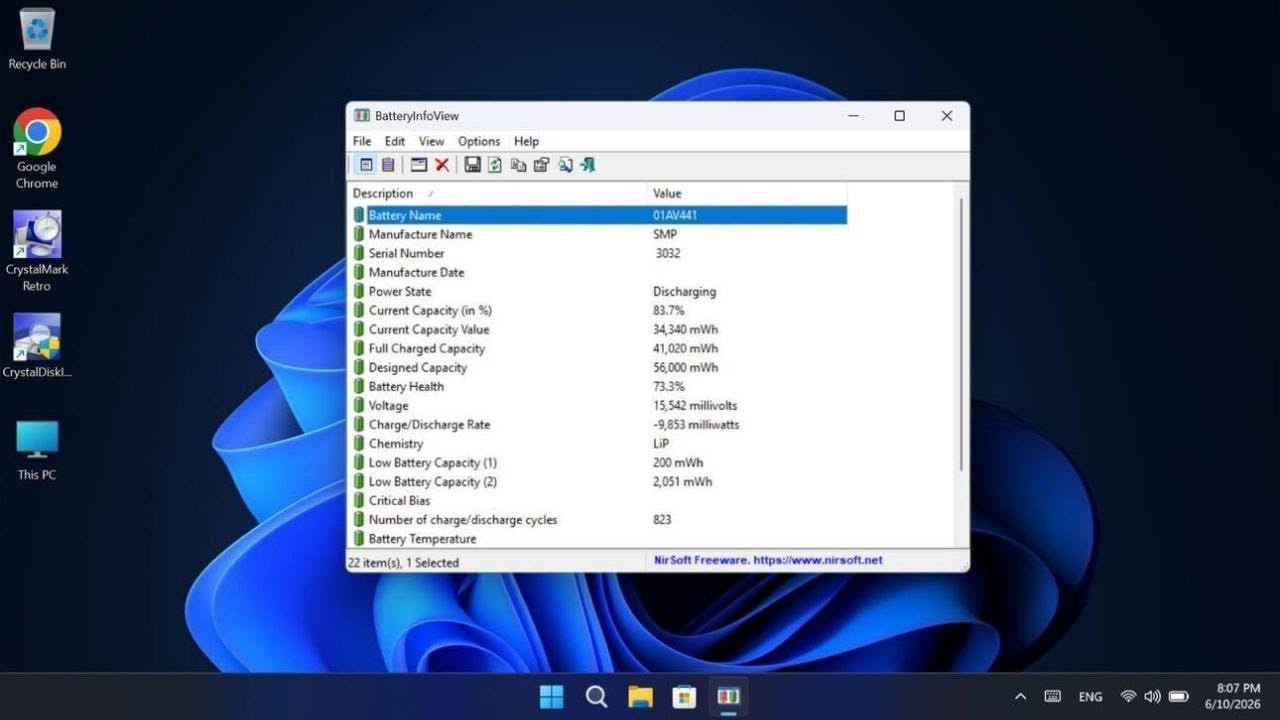
Task: Select the Designed Capacity row
Action: 600,367
